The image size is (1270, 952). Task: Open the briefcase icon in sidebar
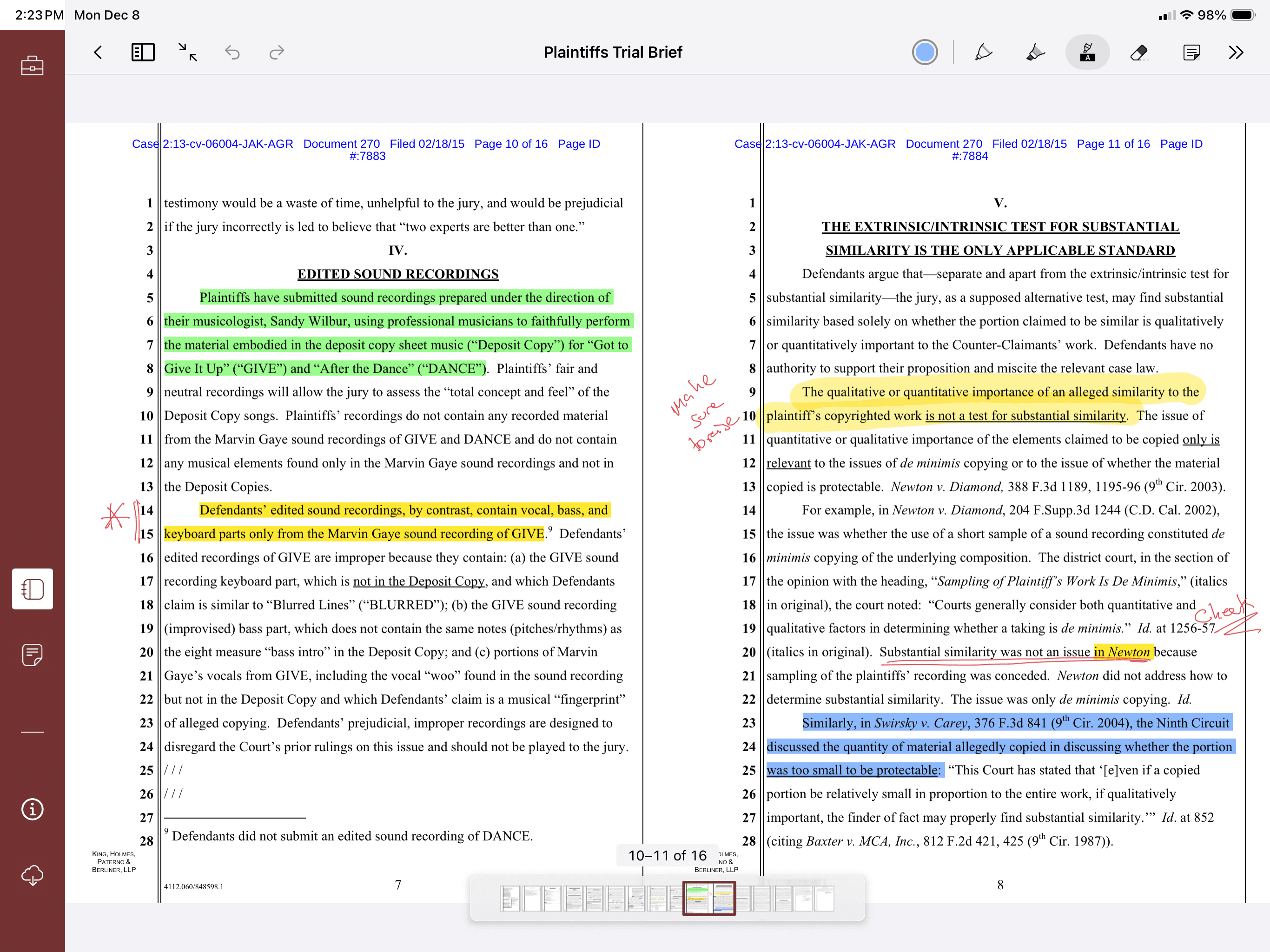tap(32, 66)
